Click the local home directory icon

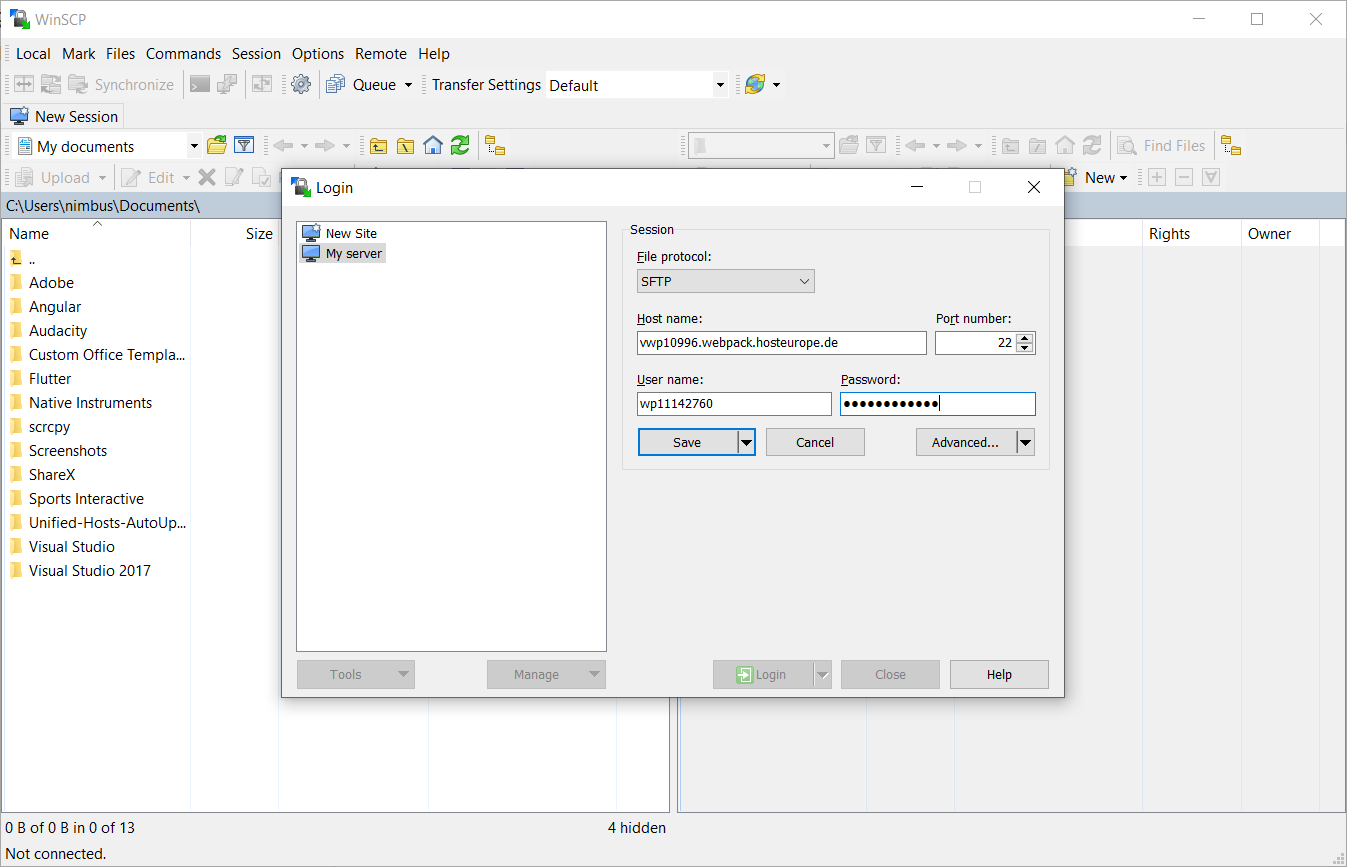click(432, 146)
